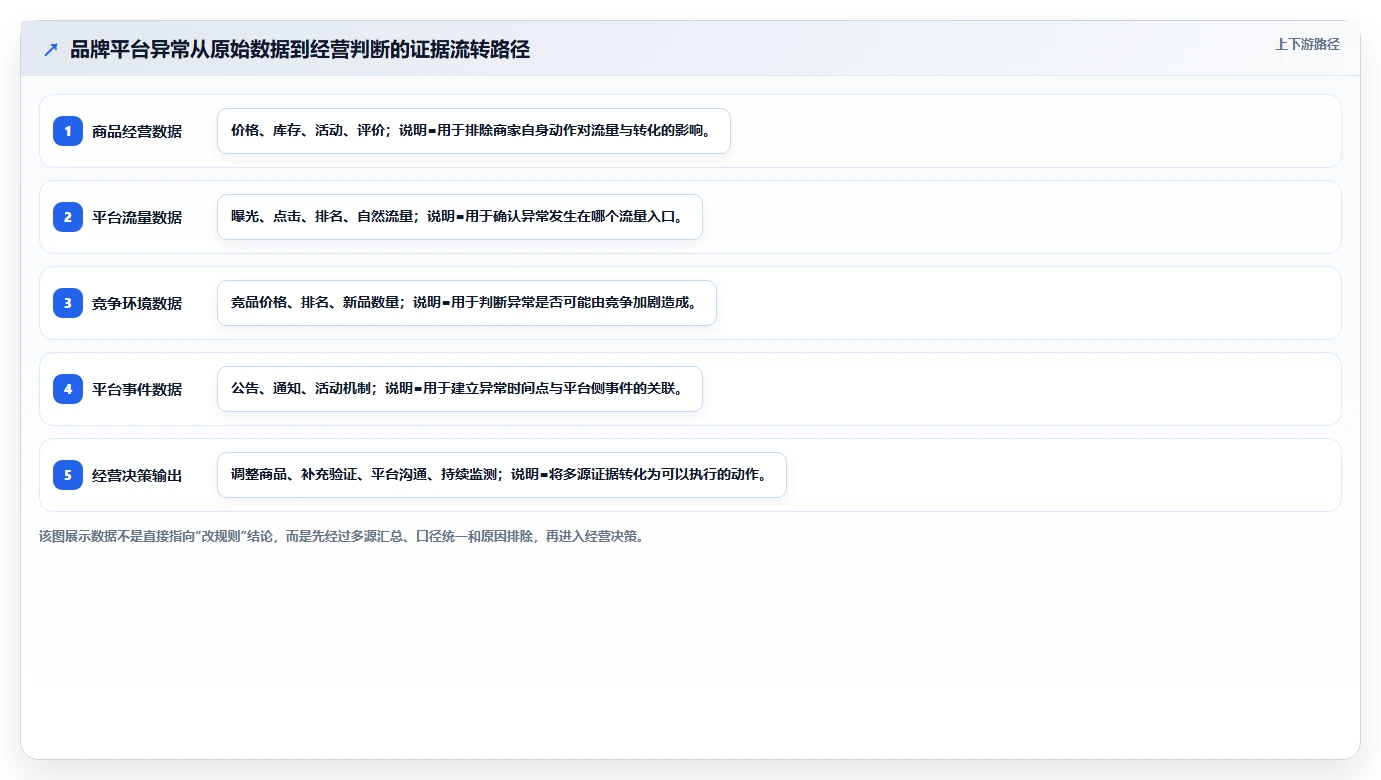Click the step number 3 badge
Image resolution: width=1381 pixels, height=780 pixels.
tap(68, 303)
